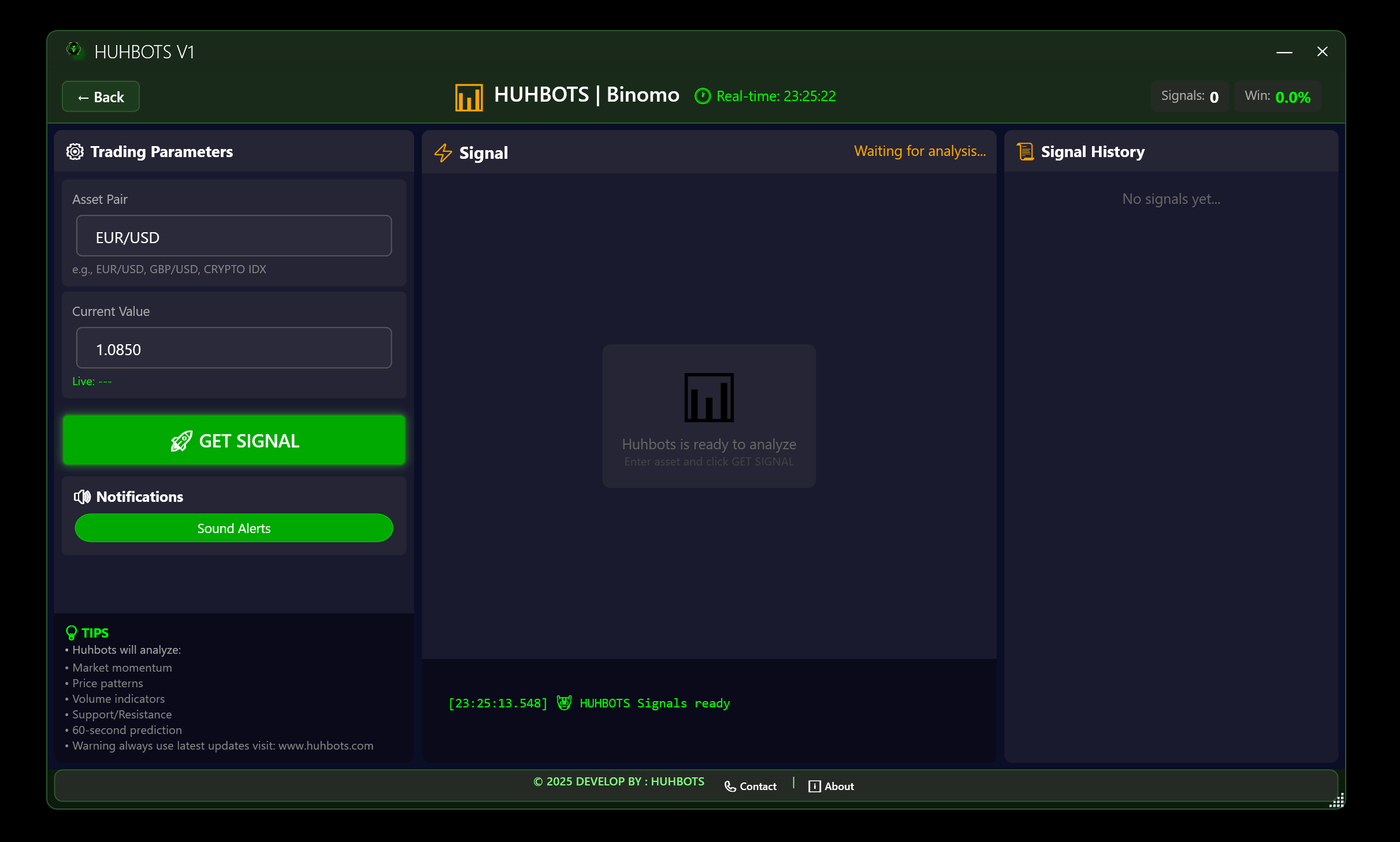The width and height of the screenshot is (1400, 842).
Task: Click the large chart placeholder icon
Action: click(x=709, y=397)
